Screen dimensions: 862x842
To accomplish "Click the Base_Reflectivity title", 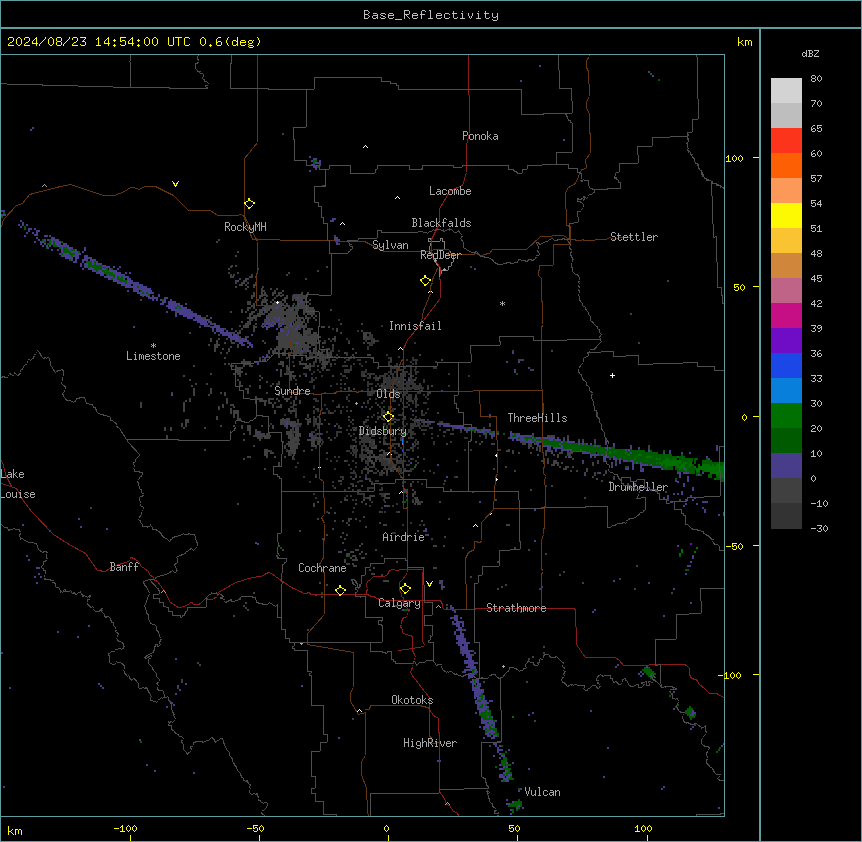I will (431, 15).
